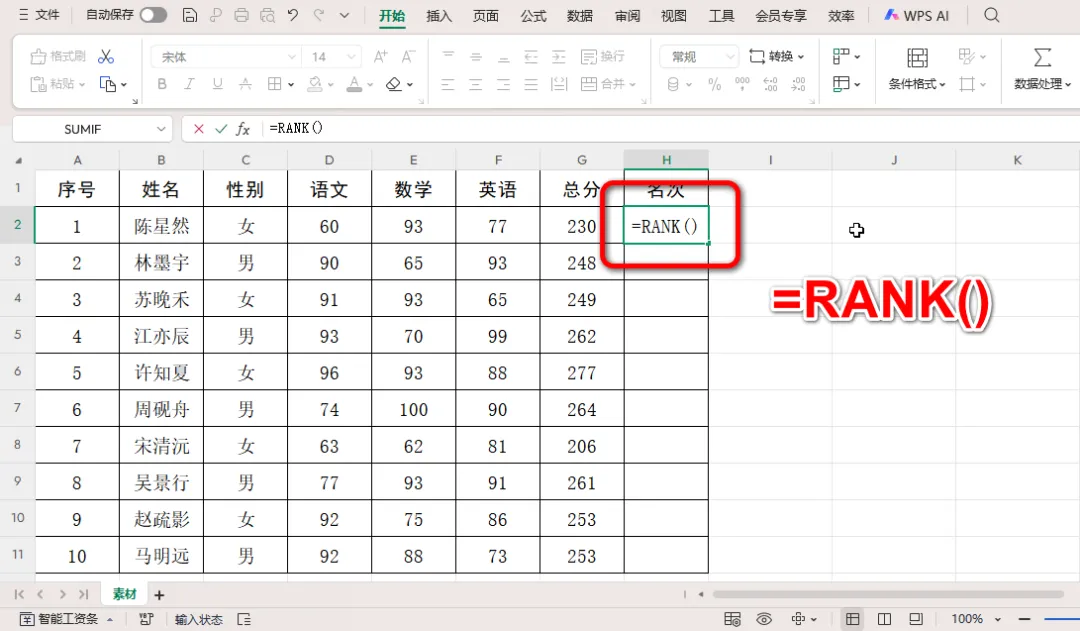The height and width of the screenshot is (631, 1080).
Task: Expand the quick access toolbar dropdown
Action: click(344, 14)
